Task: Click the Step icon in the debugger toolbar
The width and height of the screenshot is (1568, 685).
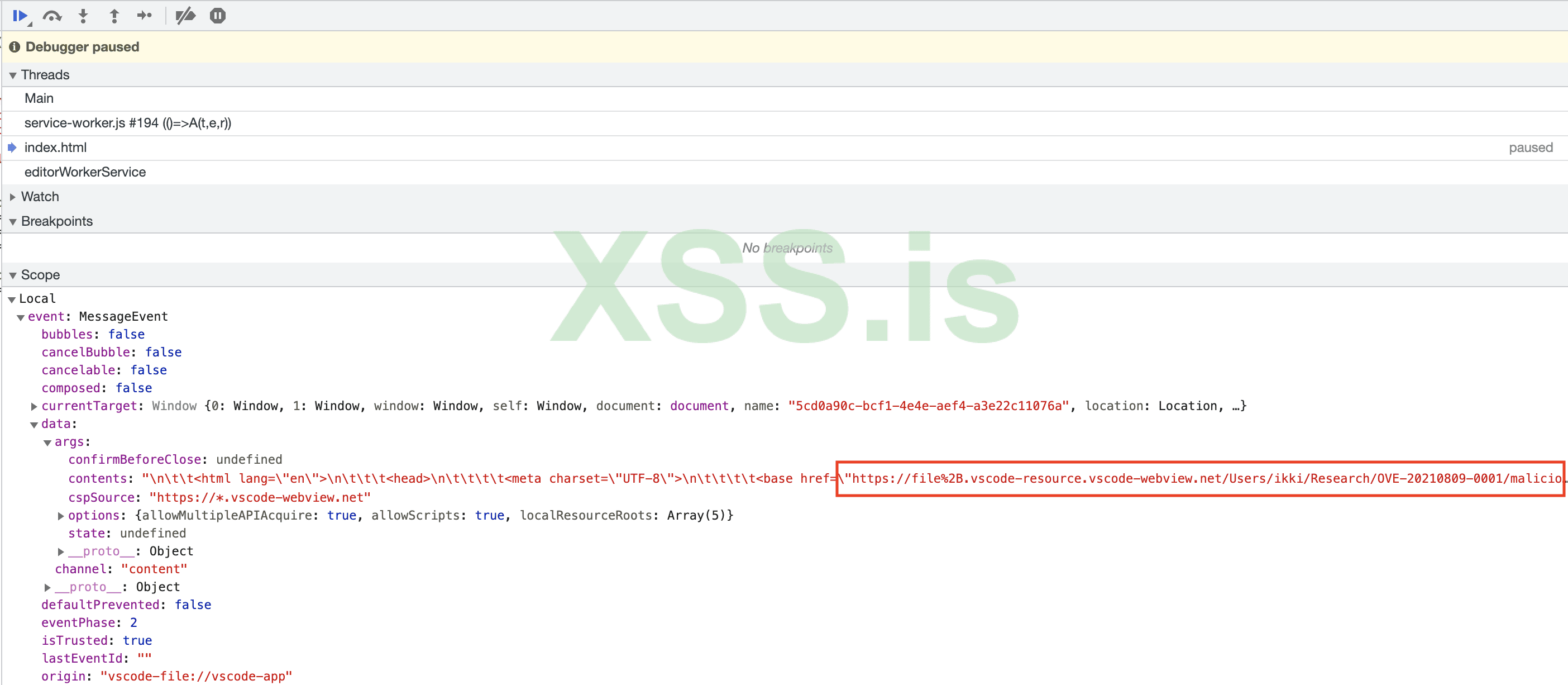Action: coord(144,16)
